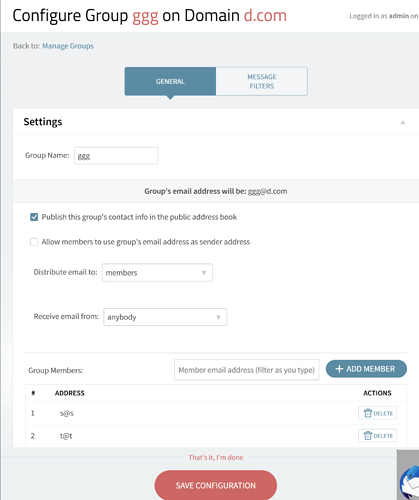Go back to Manage Groups link
Image resolution: width=419 pixels, height=500 pixels.
click(68, 46)
